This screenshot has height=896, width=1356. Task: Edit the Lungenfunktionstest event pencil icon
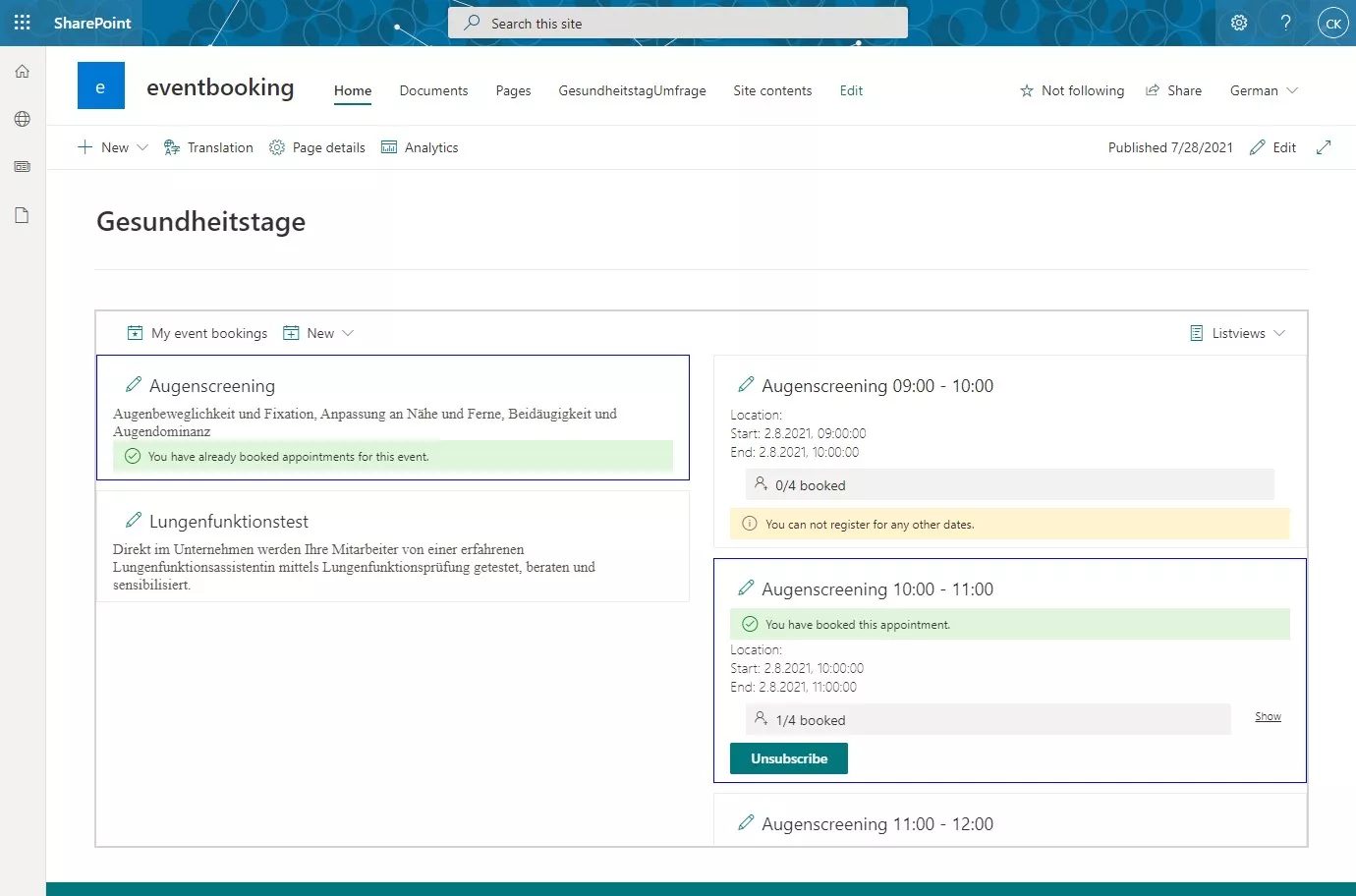click(x=136, y=520)
